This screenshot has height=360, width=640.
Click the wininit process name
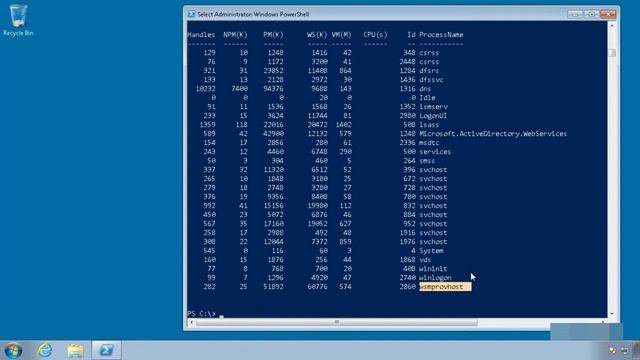point(433,269)
